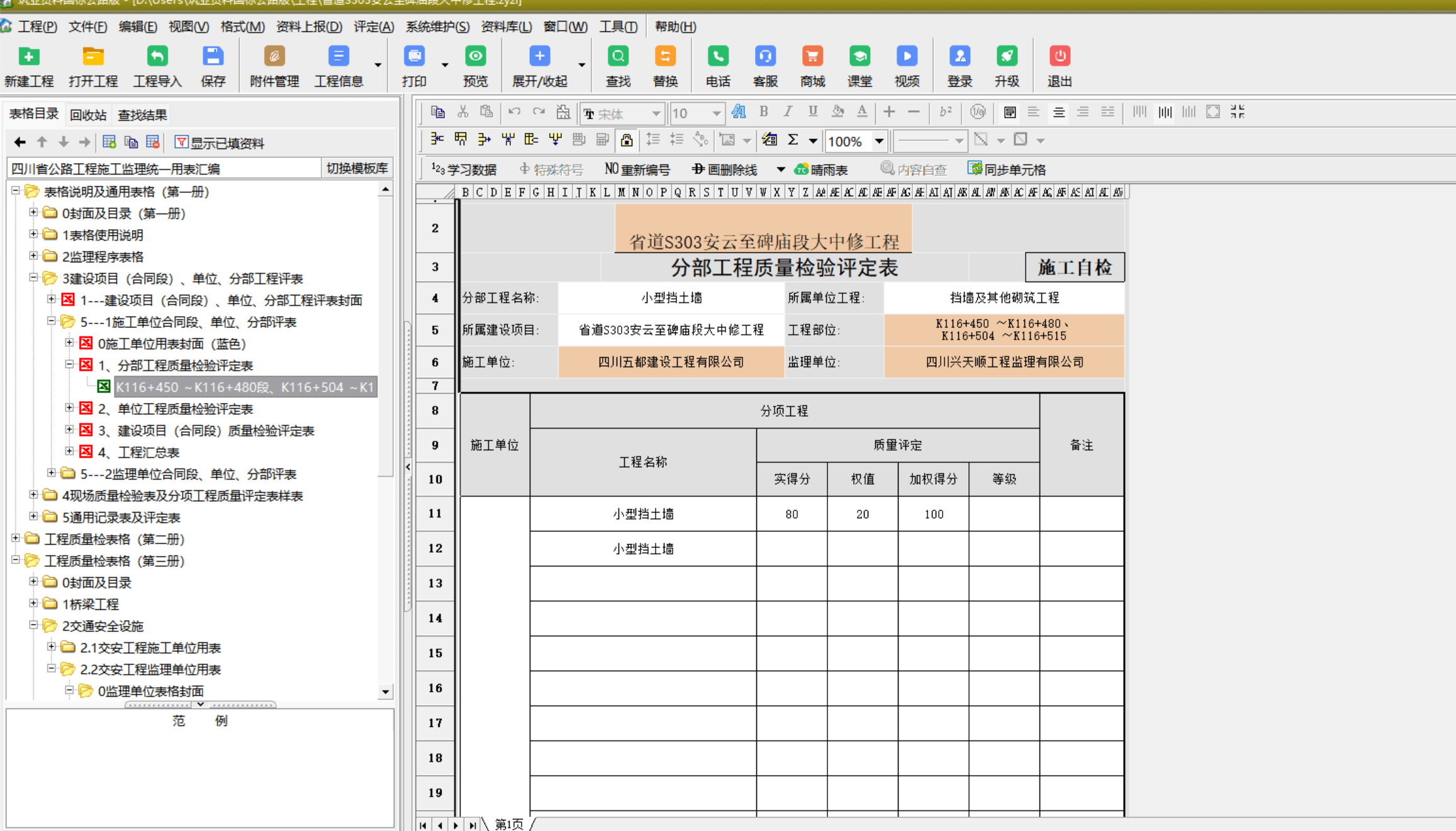Open 工程信息 project info
This screenshot has height=831, width=1456.
[339, 66]
